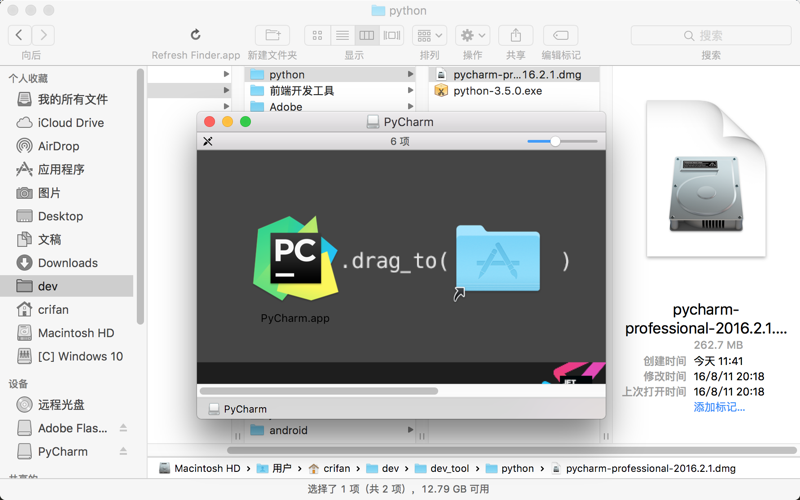
Task: Open the arrange (排列) dropdown
Action: coord(430,35)
